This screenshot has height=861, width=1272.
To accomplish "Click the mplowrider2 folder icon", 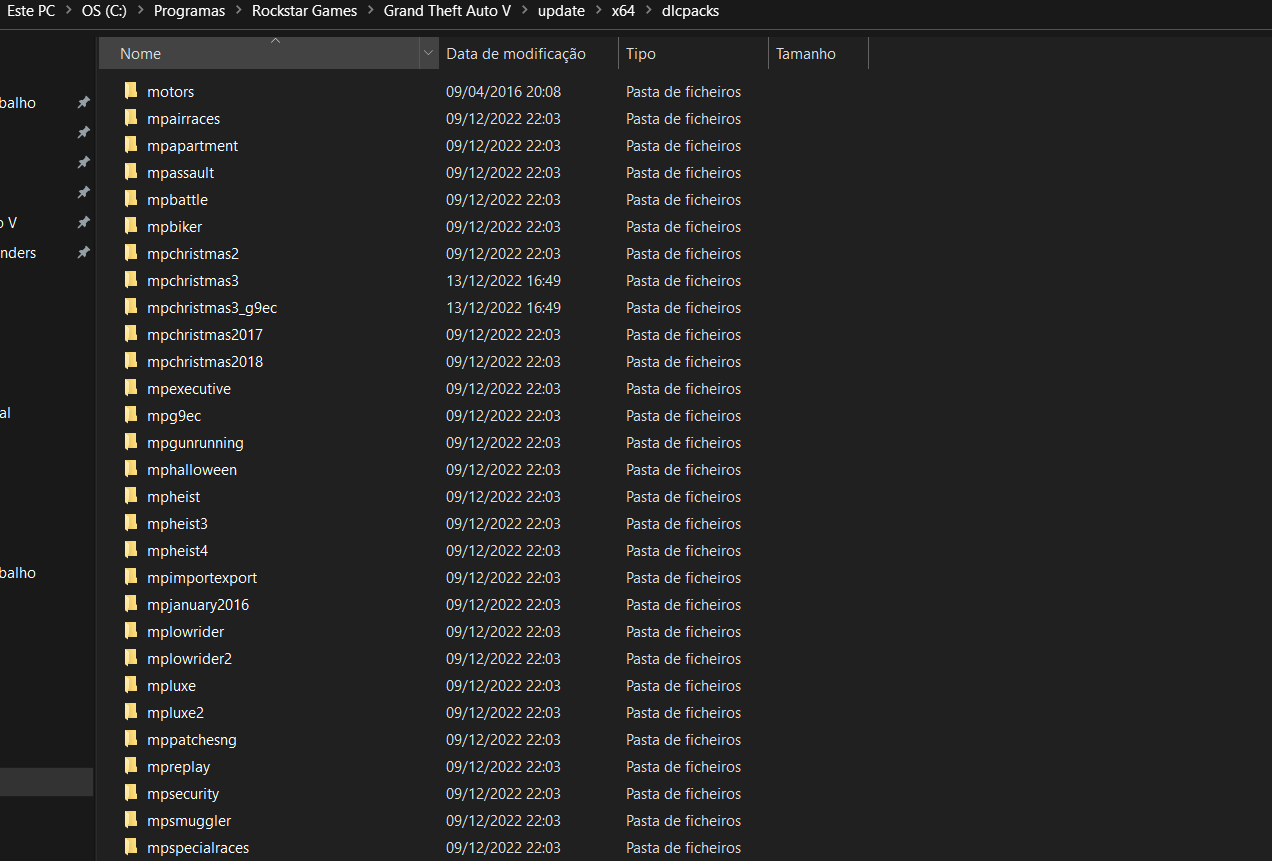I will click(130, 658).
